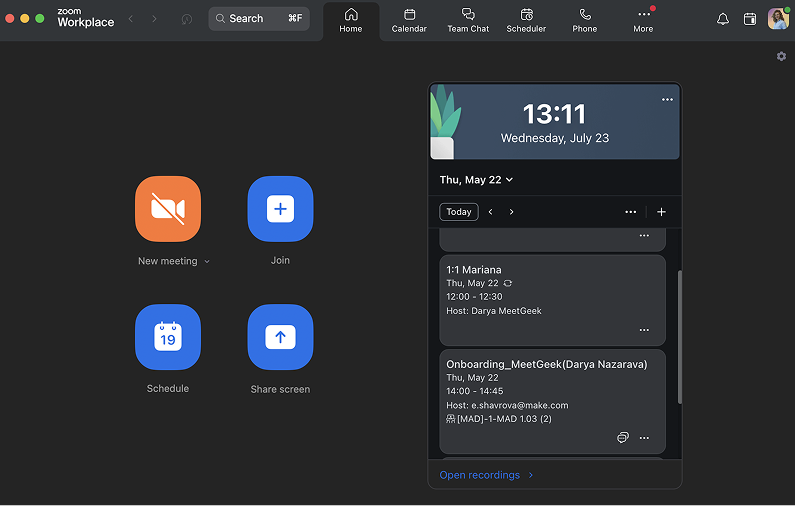795x506 pixels.
Task: Click the history clock icon beside search
Action: click(x=187, y=19)
